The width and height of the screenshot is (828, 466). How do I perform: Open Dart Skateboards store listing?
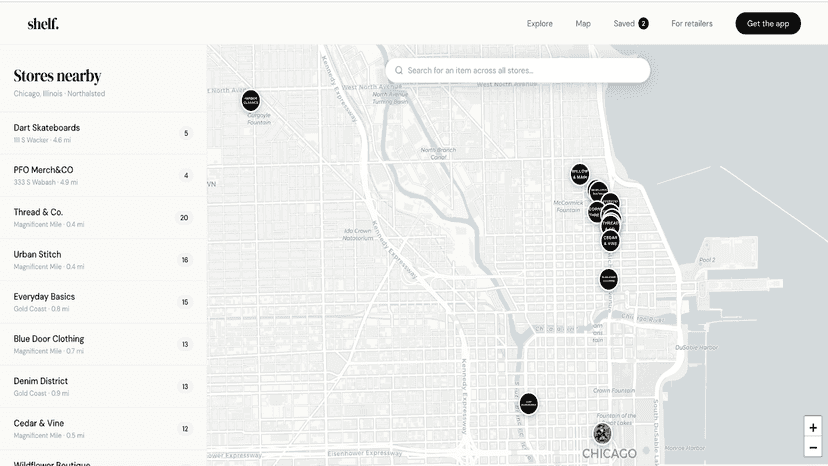[103, 133]
